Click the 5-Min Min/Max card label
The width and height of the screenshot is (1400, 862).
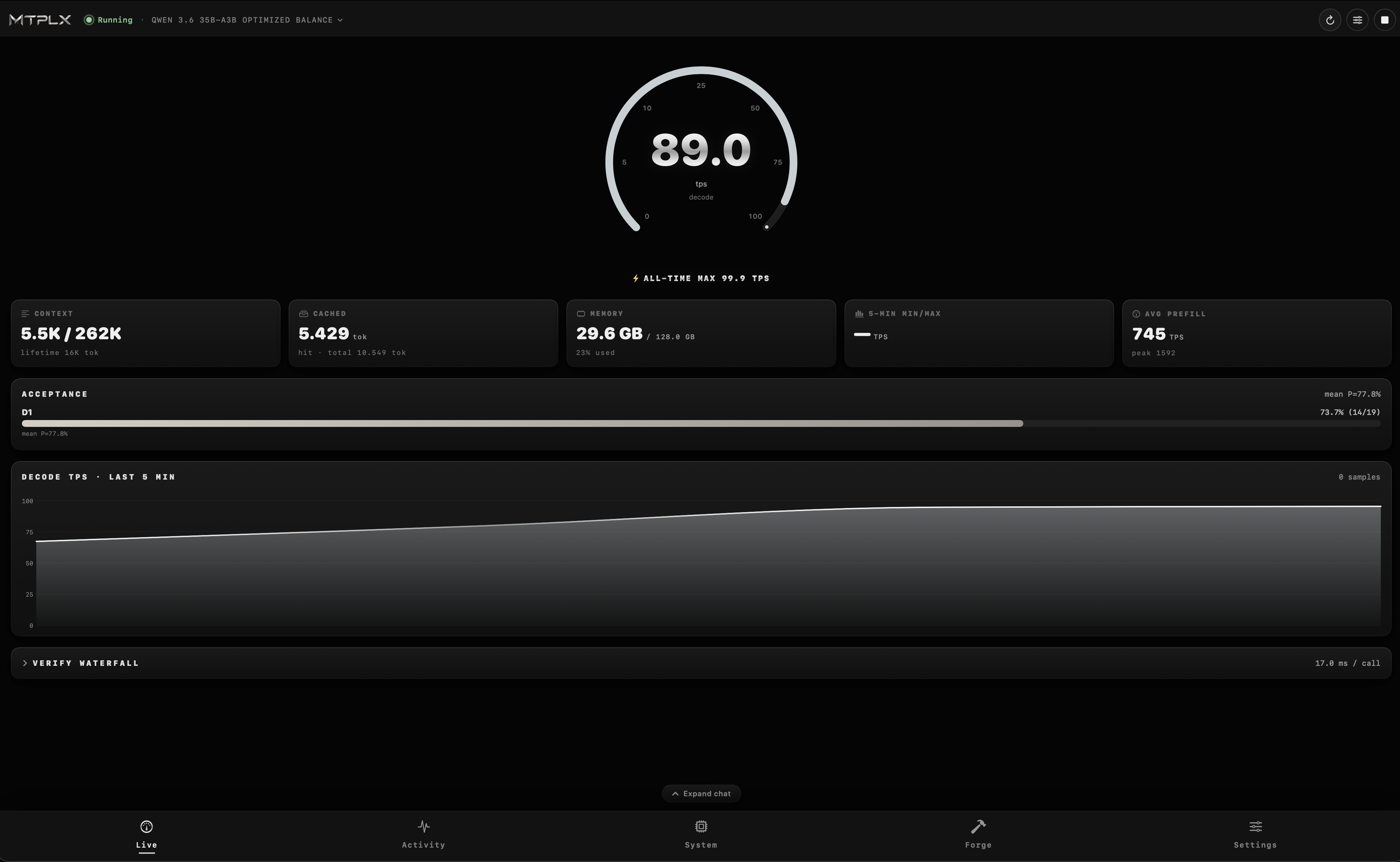pos(904,314)
